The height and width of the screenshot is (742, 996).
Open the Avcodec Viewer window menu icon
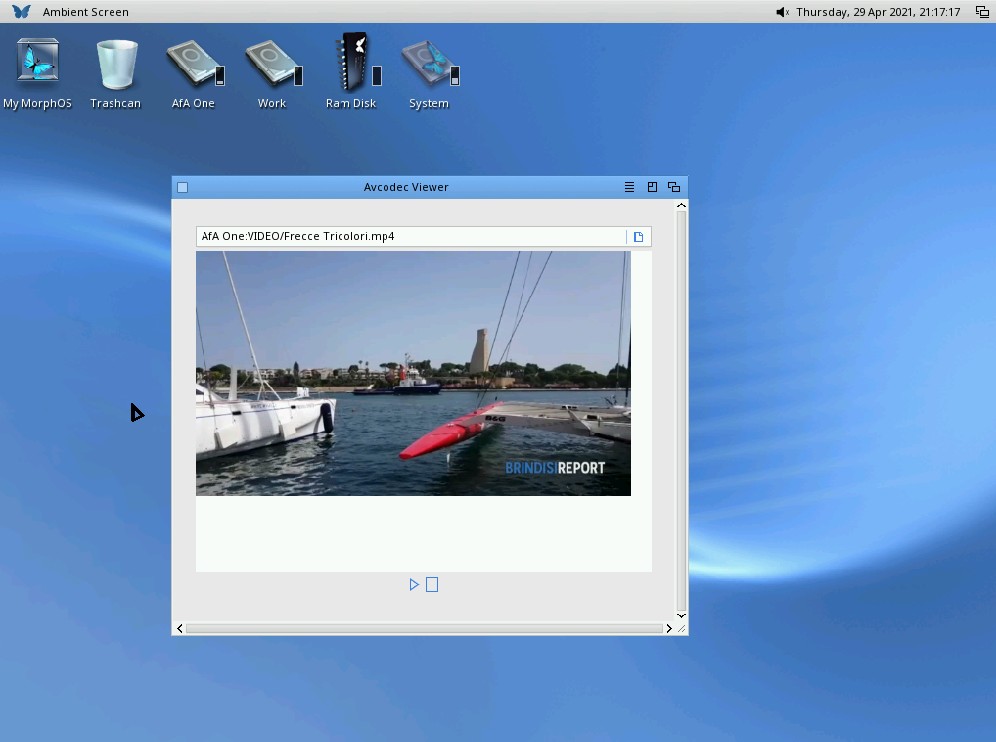[629, 187]
